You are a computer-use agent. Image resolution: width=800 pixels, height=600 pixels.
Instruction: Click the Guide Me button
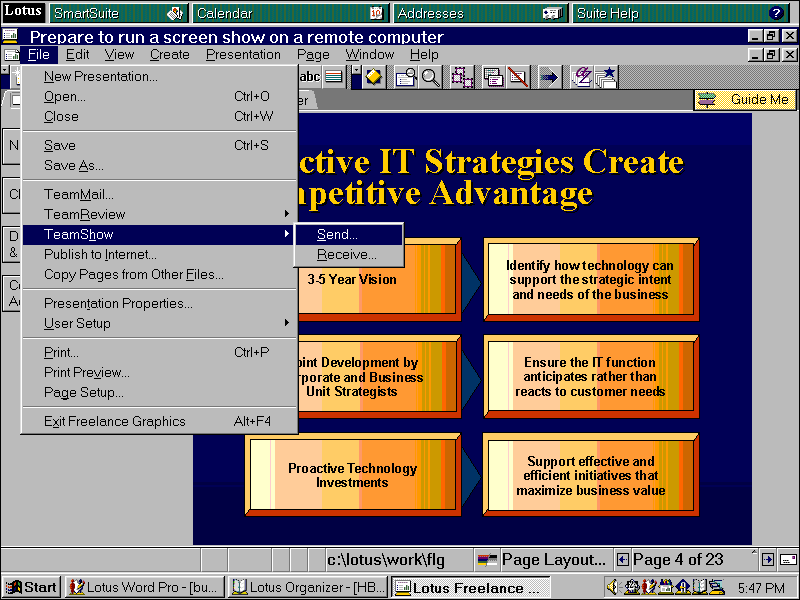point(746,100)
